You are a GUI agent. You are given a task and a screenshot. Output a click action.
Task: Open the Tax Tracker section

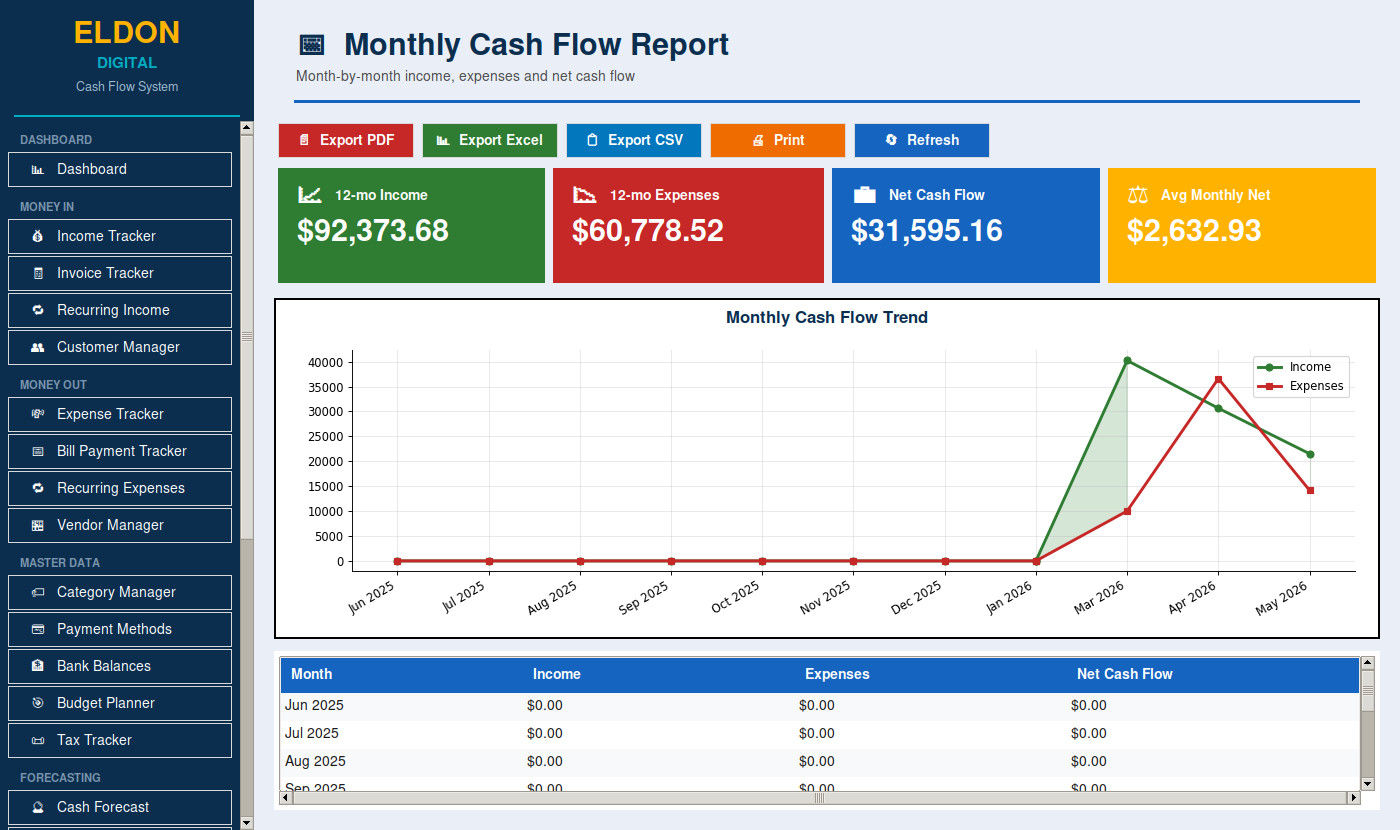(x=120, y=740)
